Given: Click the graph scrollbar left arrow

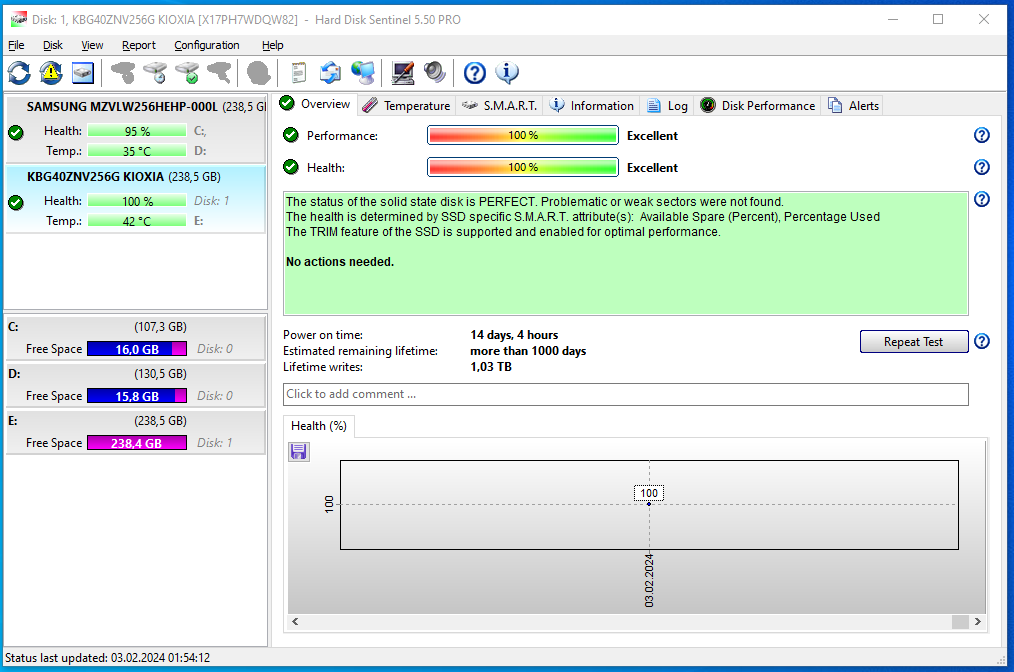Looking at the screenshot, I should coord(296,622).
